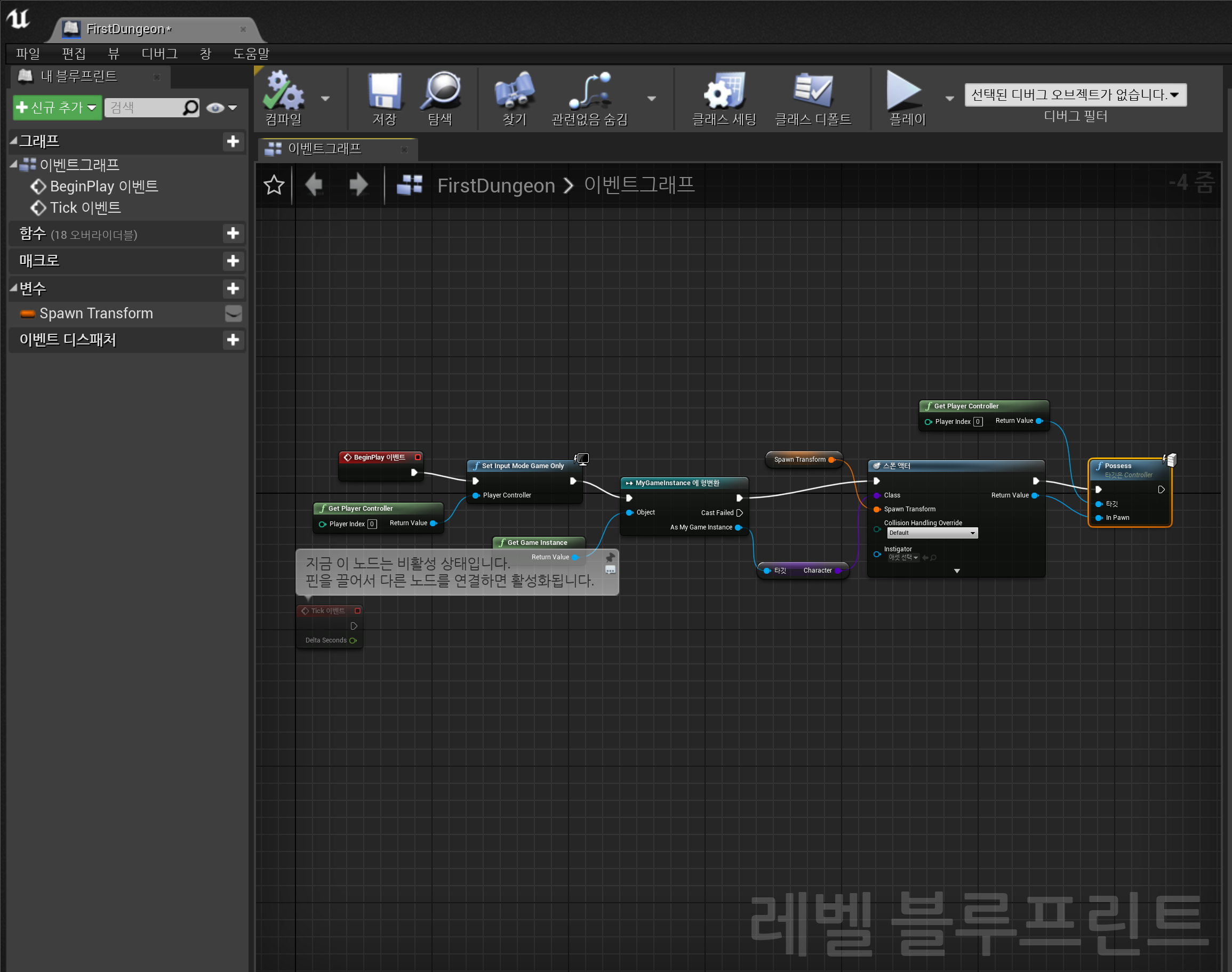Screen dimensions: 1232x972
Task: Collapse the 변수 section triangle
Action: pos(13,288)
